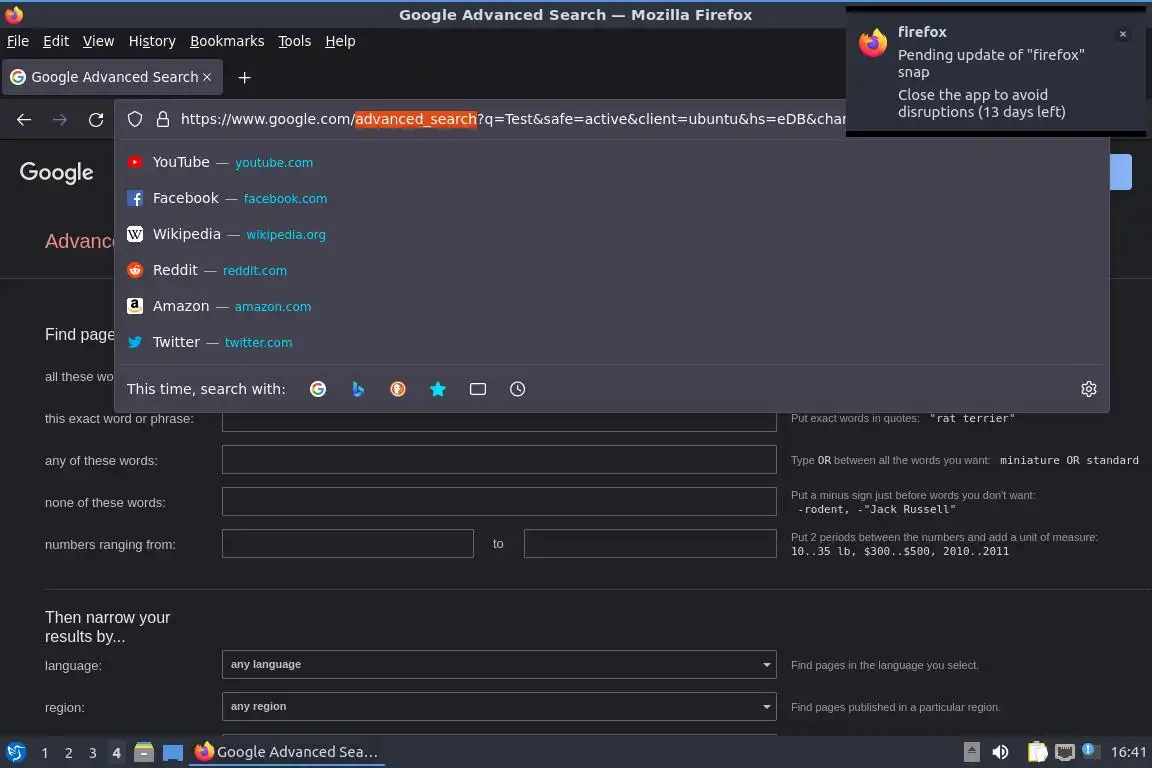Click the URL address bar

514,119
